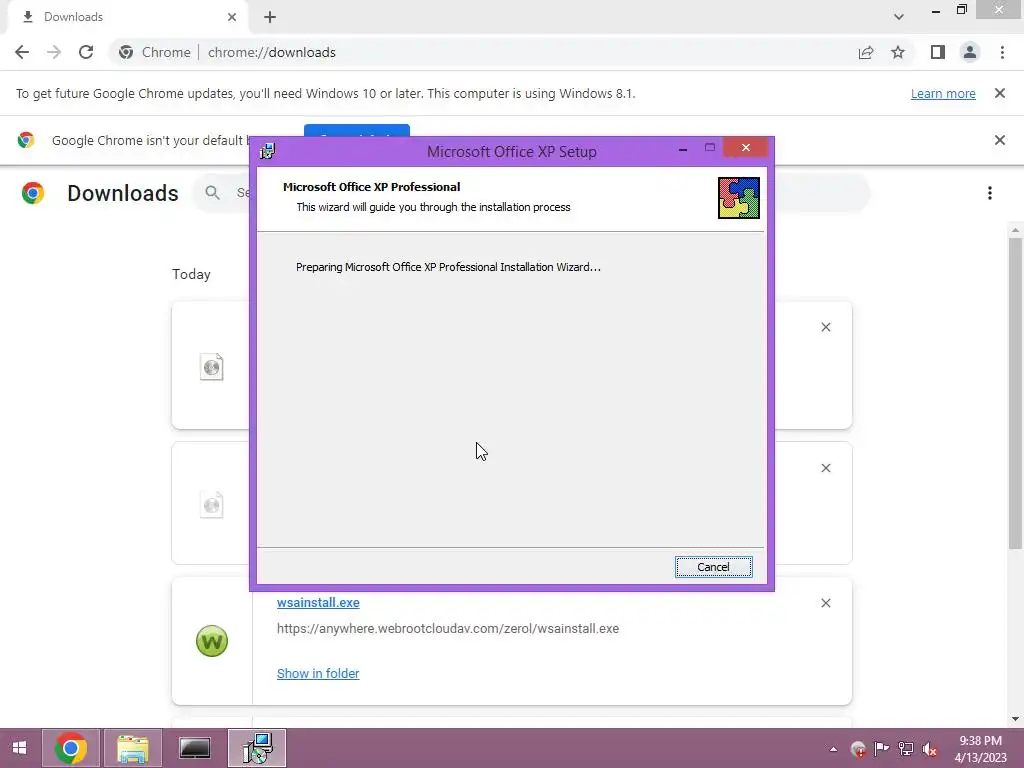
Task: Click the Webroot green W icon
Action: (x=212, y=641)
